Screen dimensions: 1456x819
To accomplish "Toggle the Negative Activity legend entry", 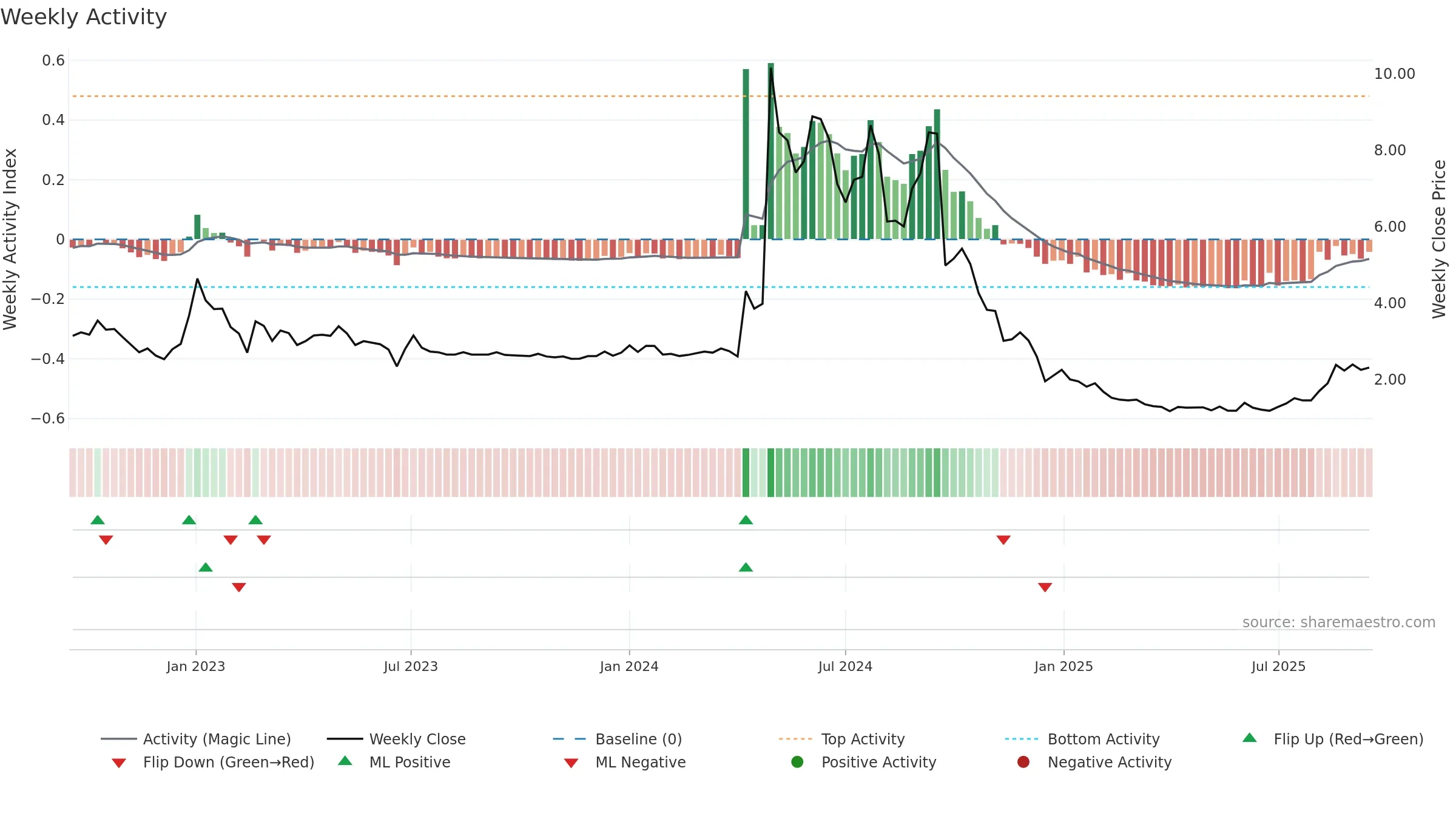I will tap(1094, 762).
